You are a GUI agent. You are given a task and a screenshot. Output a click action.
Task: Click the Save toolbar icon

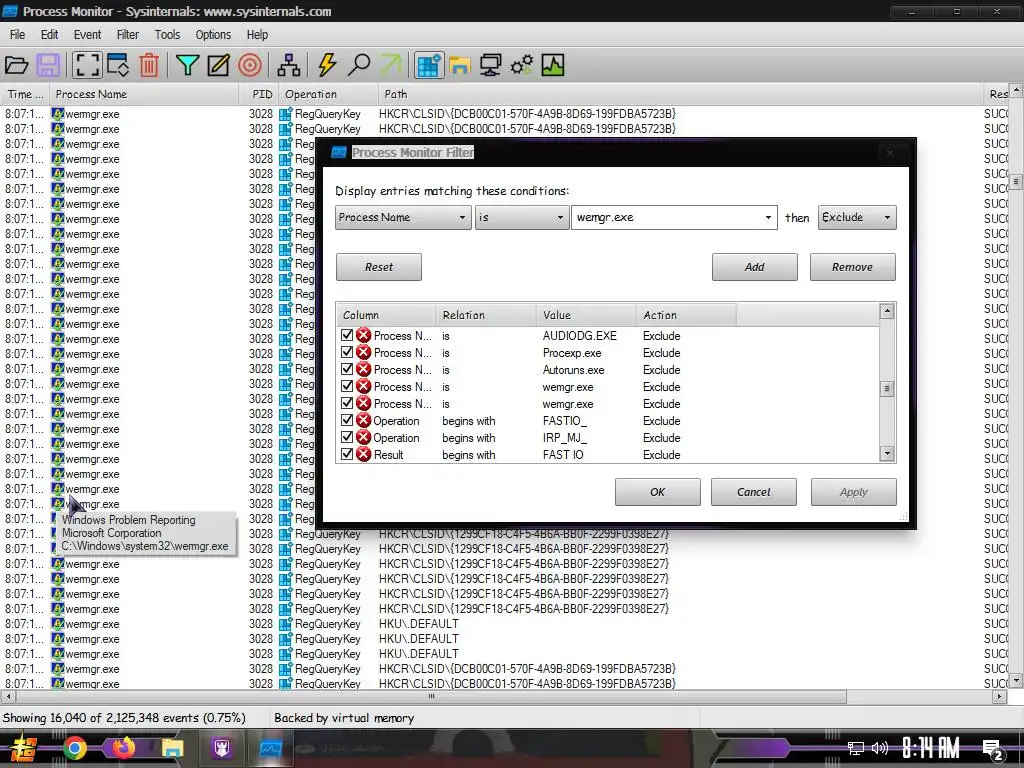48,65
